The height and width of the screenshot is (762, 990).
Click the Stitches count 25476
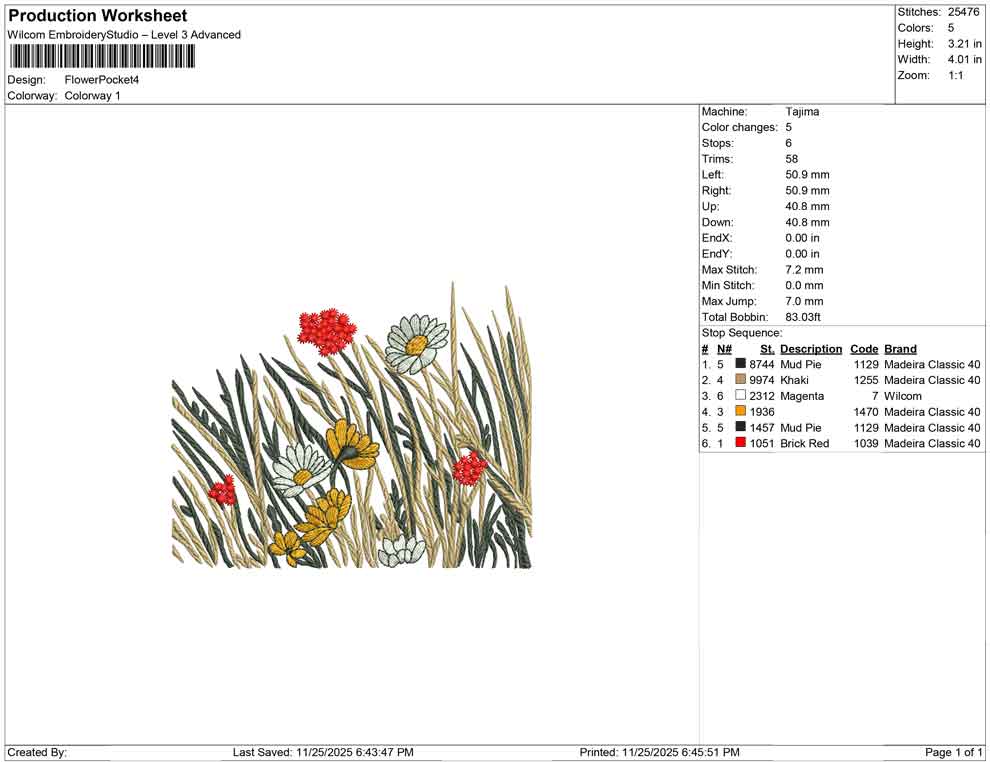point(963,12)
